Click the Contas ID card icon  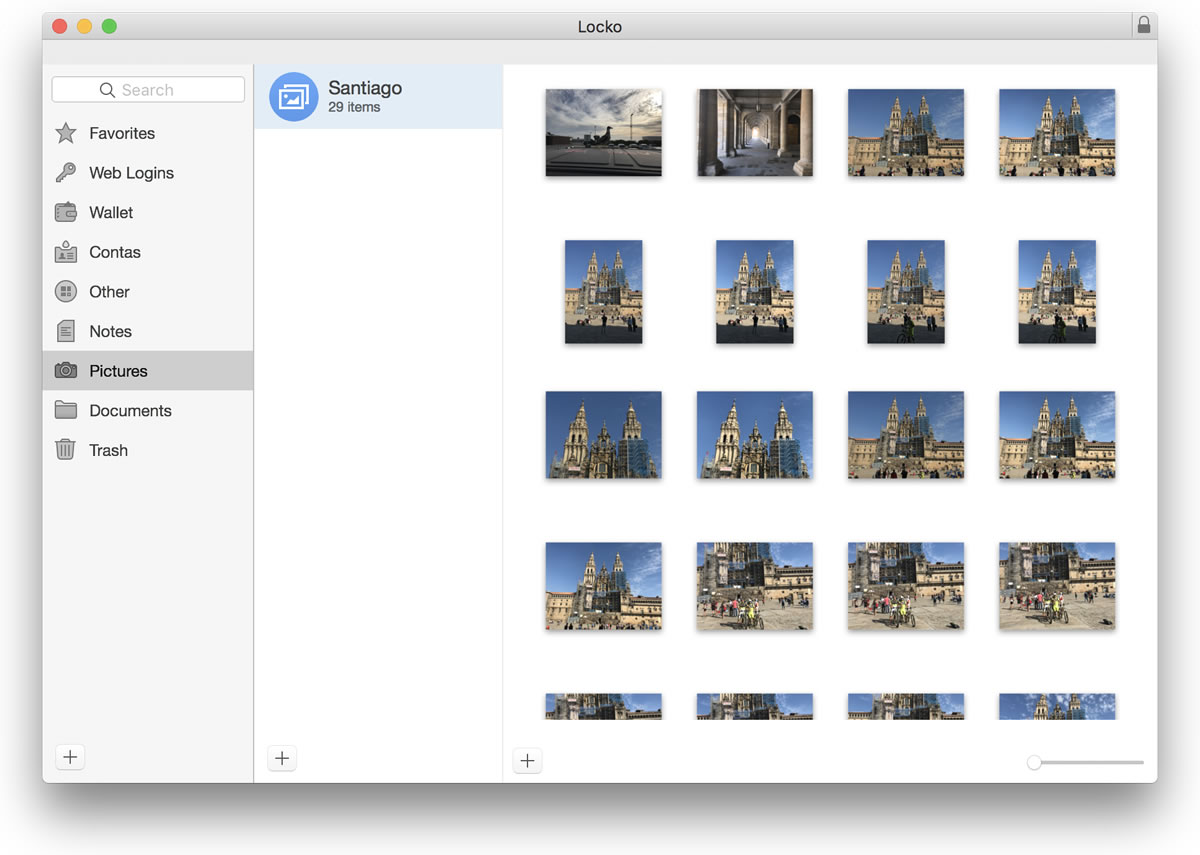[66, 252]
